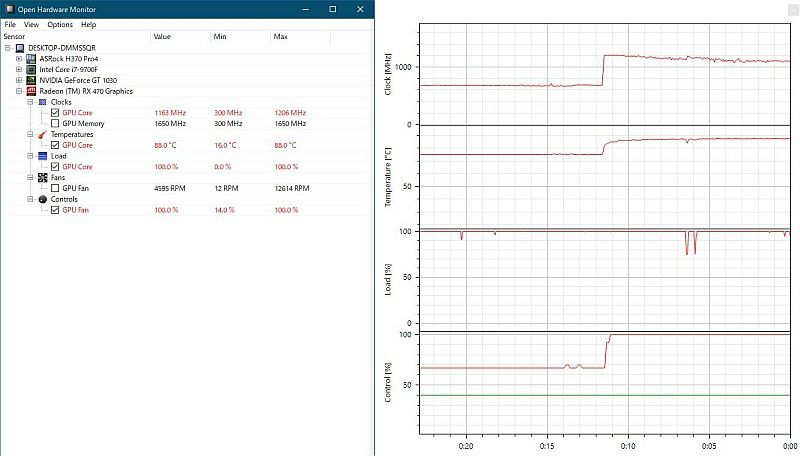
Task: Expand the NVIDIA GeForce GT 1030 node
Action: (19, 80)
